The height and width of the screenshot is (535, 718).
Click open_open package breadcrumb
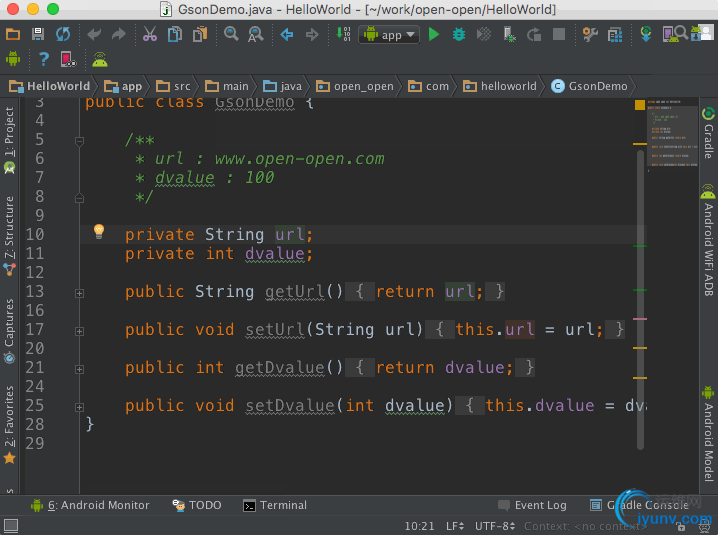point(354,86)
